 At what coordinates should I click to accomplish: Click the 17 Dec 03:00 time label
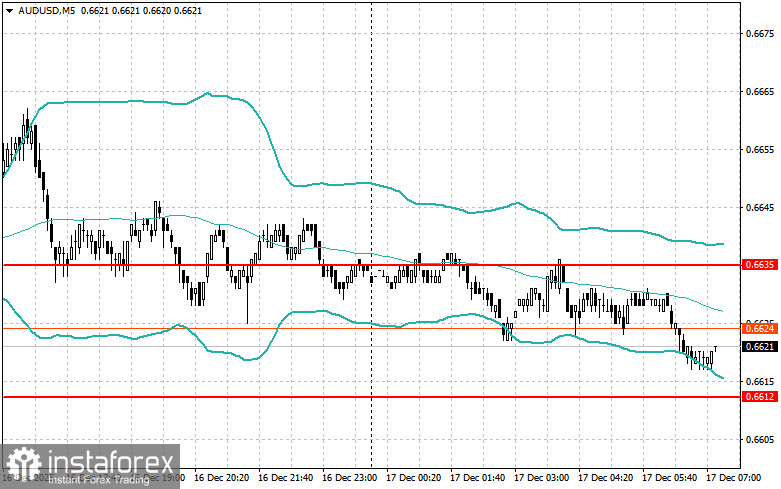click(x=541, y=478)
